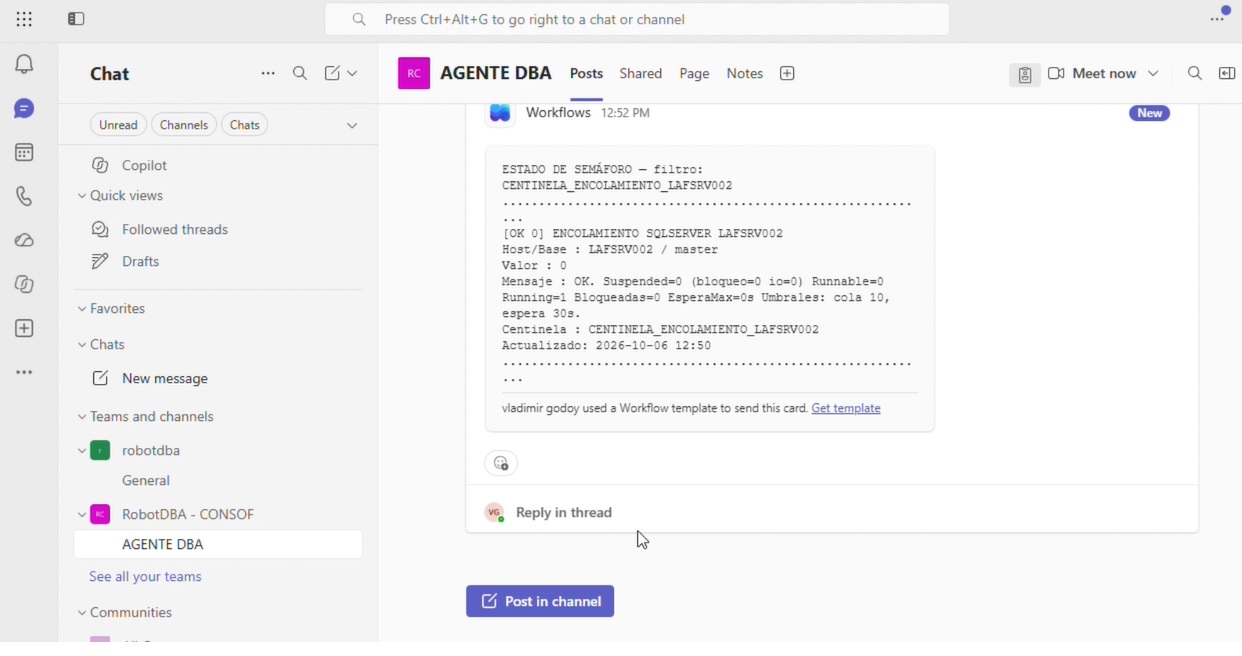Open the app launcher grid icon
Screen dimensions: 1242x656
(x=24, y=19)
